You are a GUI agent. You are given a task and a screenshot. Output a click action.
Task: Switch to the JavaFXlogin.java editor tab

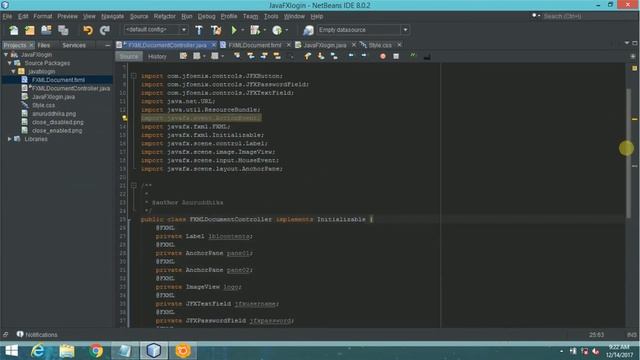point(324,45)
